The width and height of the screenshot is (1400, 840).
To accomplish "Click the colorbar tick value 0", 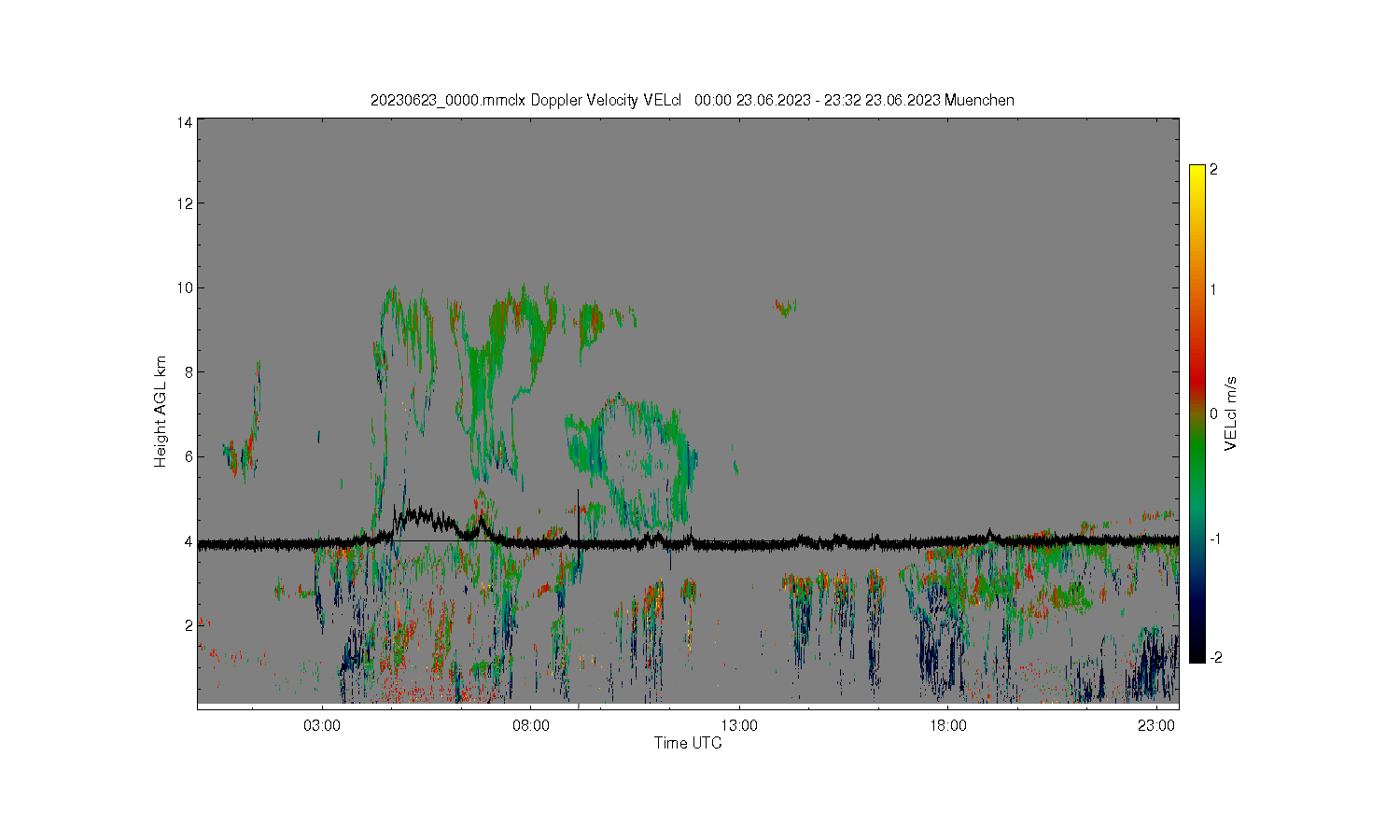I will tap(1213, 413).
